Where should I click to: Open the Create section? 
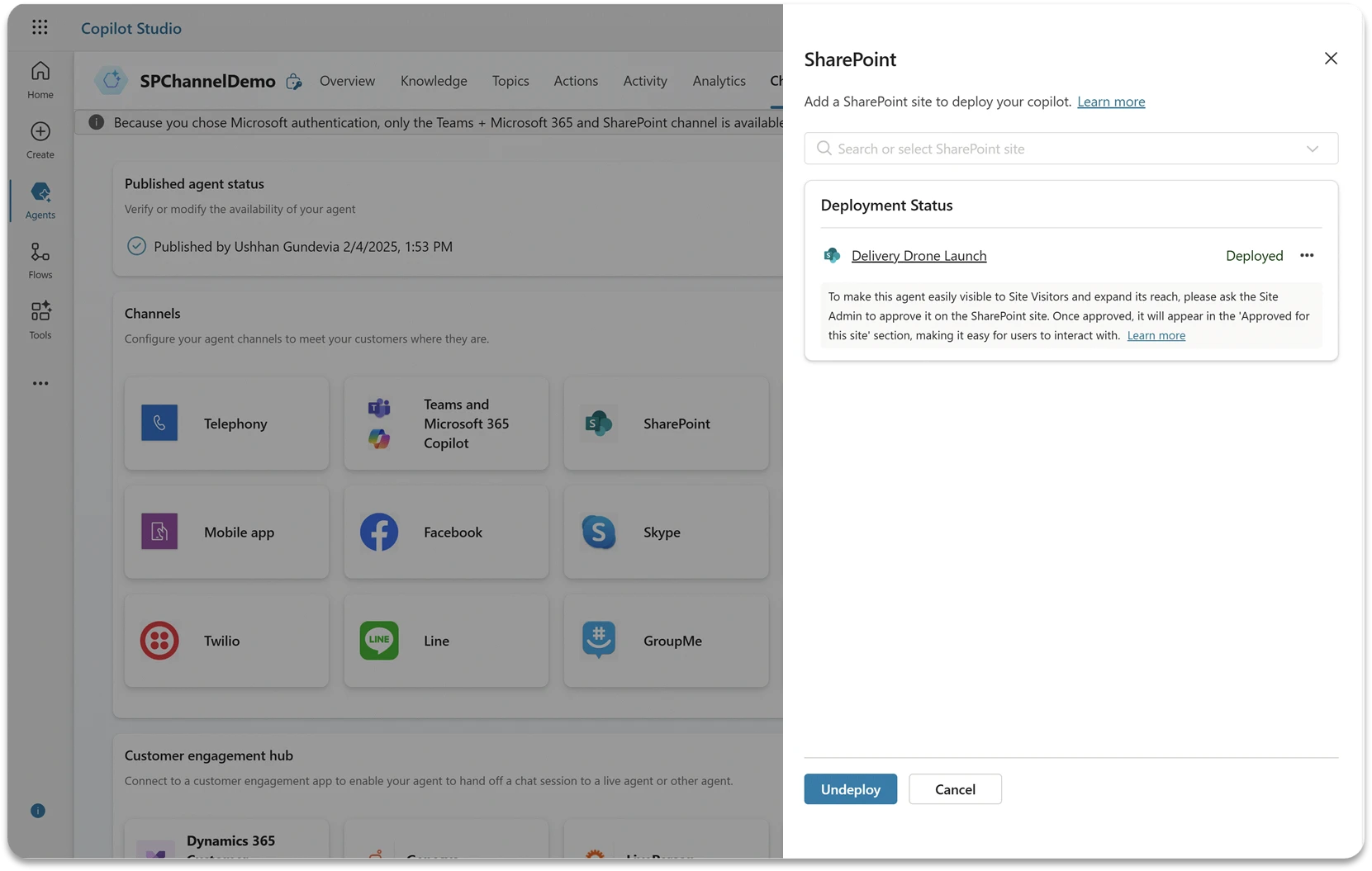coord(39,138)
